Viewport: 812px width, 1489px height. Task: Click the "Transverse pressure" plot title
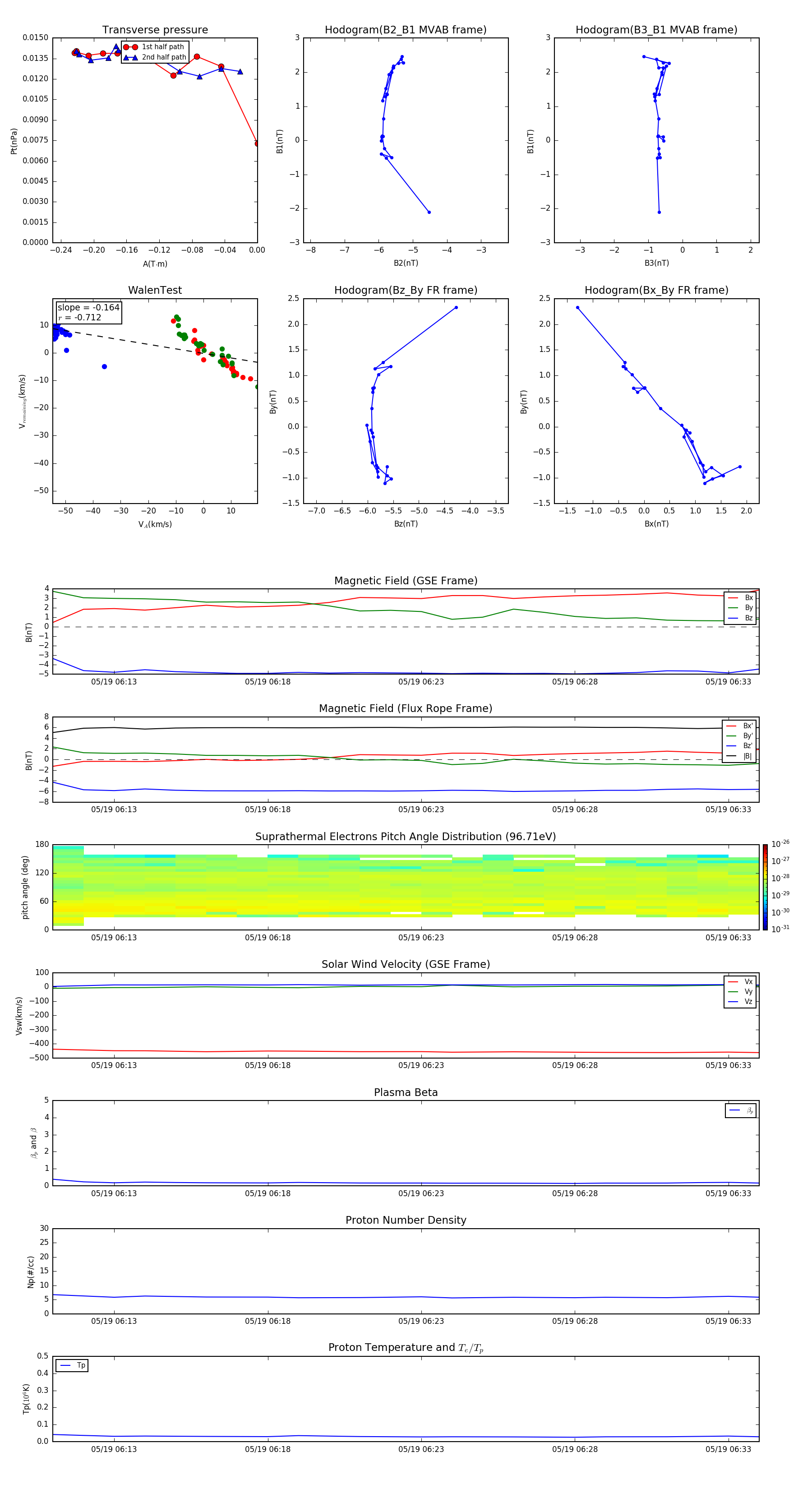click(x=155, y=29)
